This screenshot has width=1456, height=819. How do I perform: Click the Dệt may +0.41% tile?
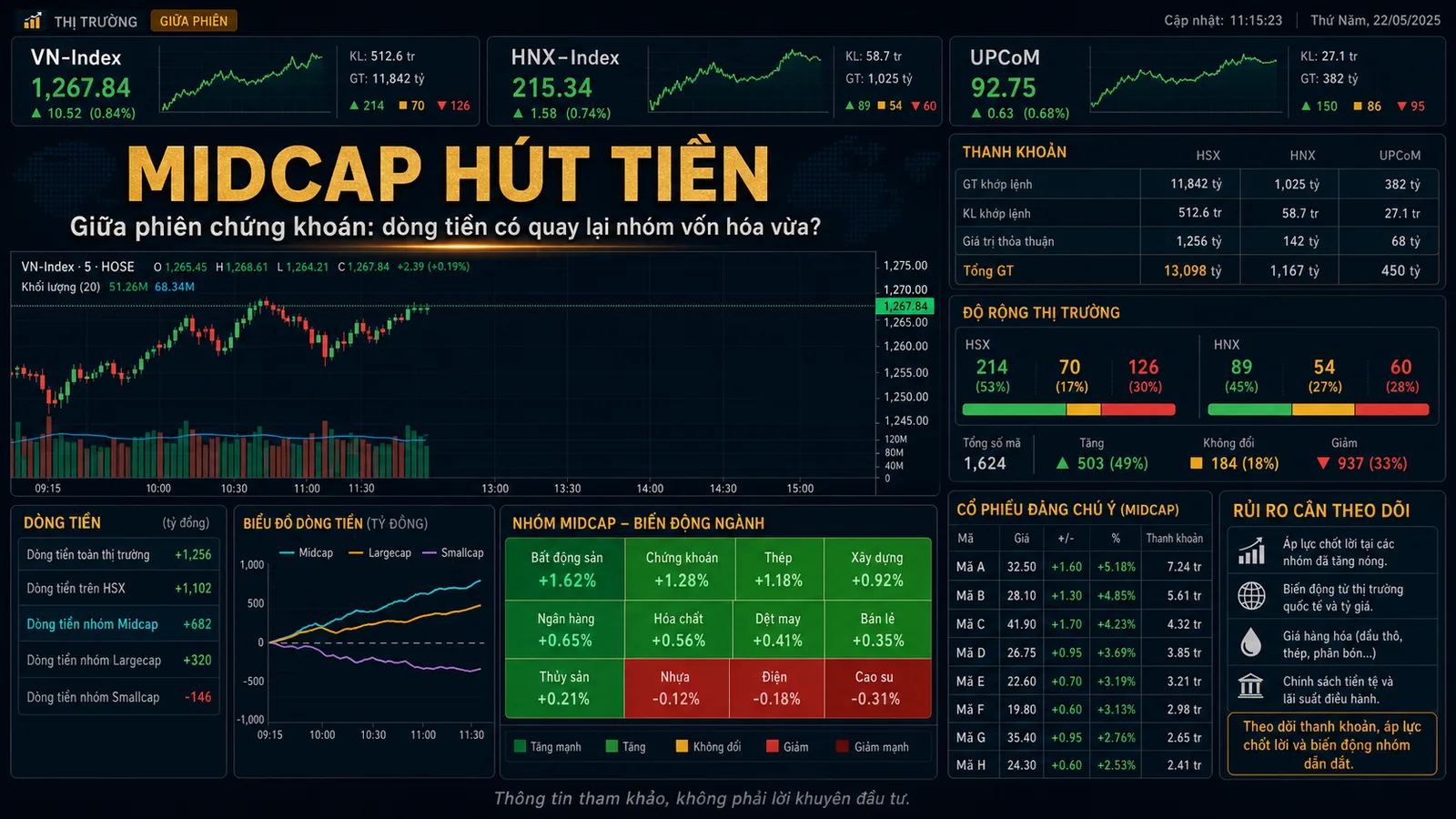[x=778, y=629]
